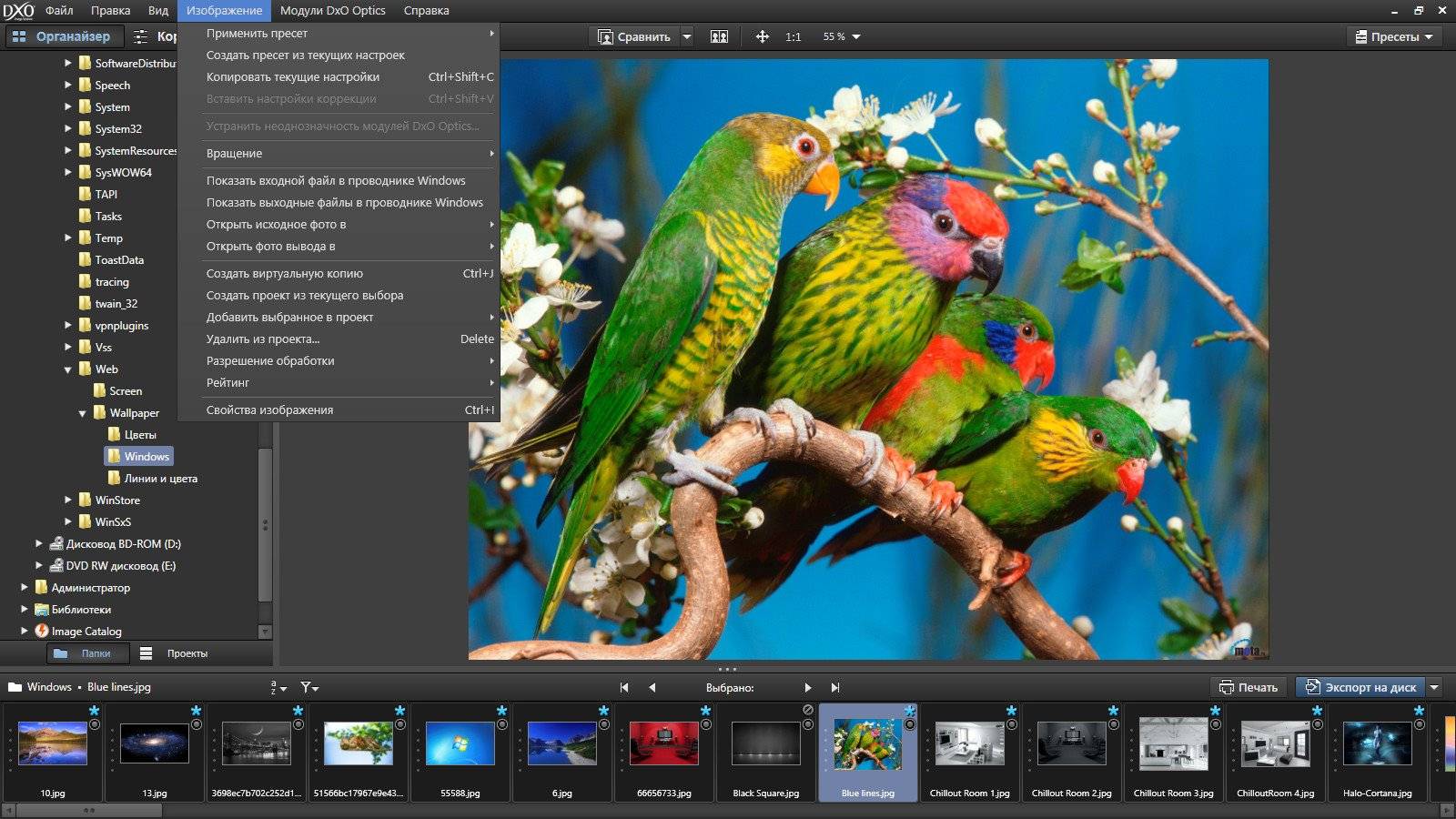Toggle processing circle on Chillout Room 3.jpg
Viewport: 1456px width, 819px height.
pos(1216,725)
